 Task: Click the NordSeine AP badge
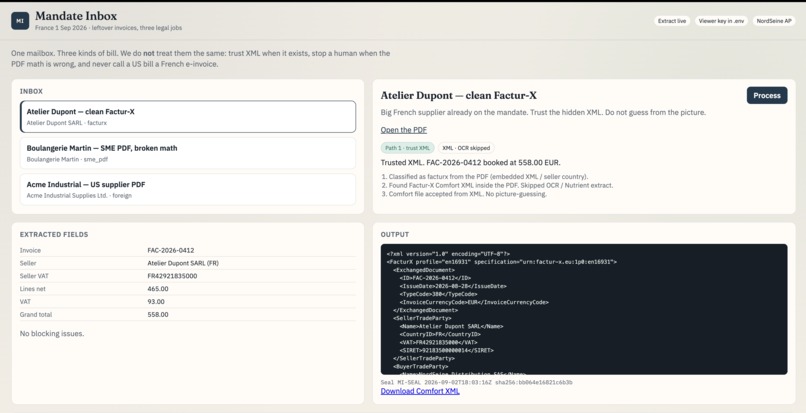pos(774,21)
